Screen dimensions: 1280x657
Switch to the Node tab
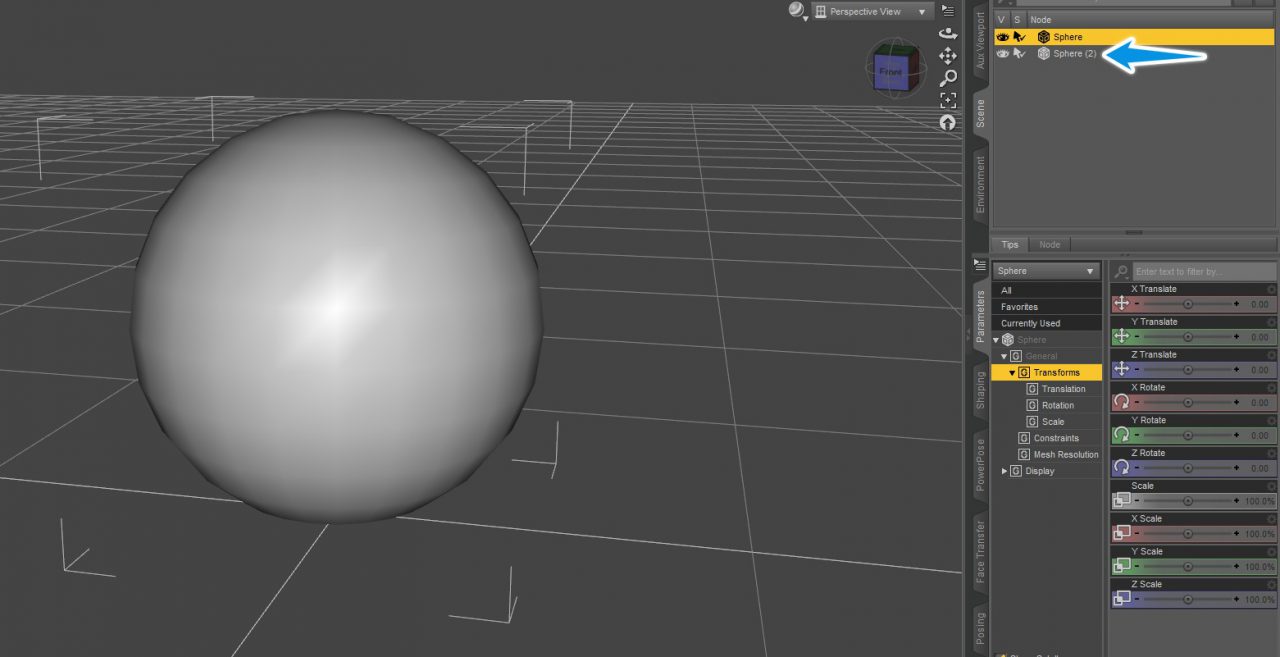point(1050,244)
